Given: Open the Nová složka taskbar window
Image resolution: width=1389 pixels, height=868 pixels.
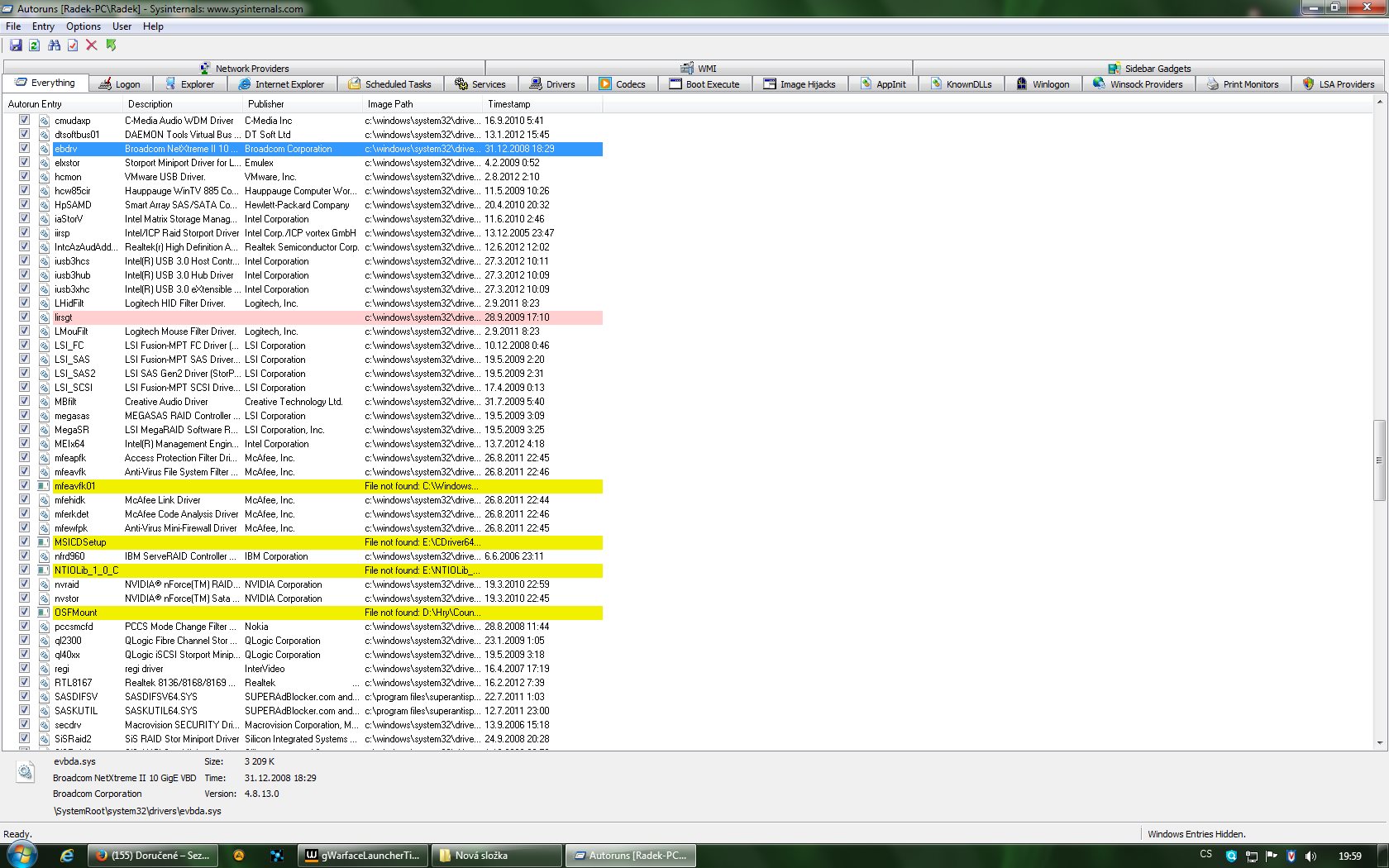Looking at the screenshot, I should pyautogui.click(x=498, y=856).
